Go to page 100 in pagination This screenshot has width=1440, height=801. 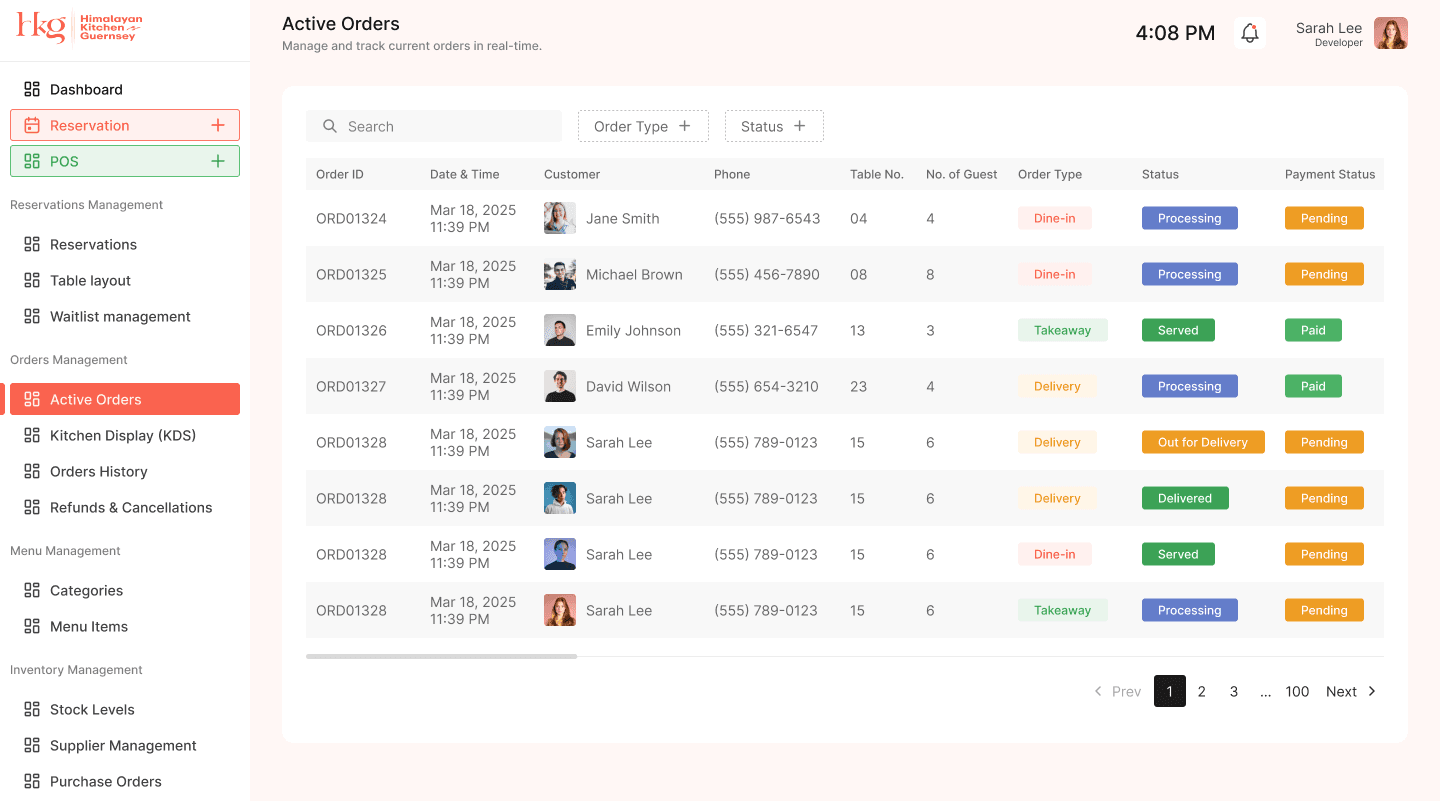tap(1297, 691)
